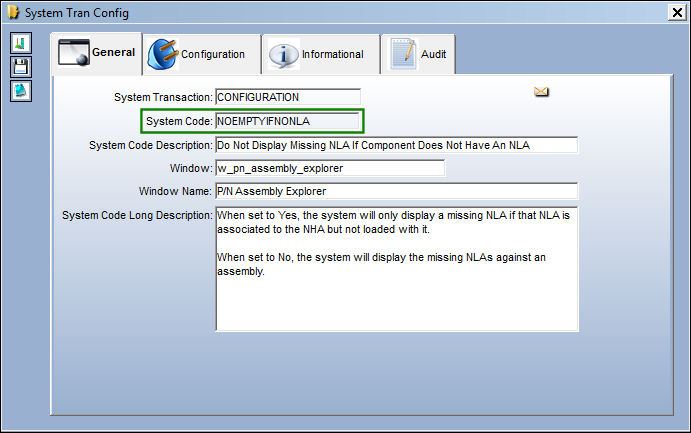Viewport: 691px width, 433px height.
Task: Click the Window field w_pn_assembly_explorer
Action: pyautogui.click(x=330, y=168)
